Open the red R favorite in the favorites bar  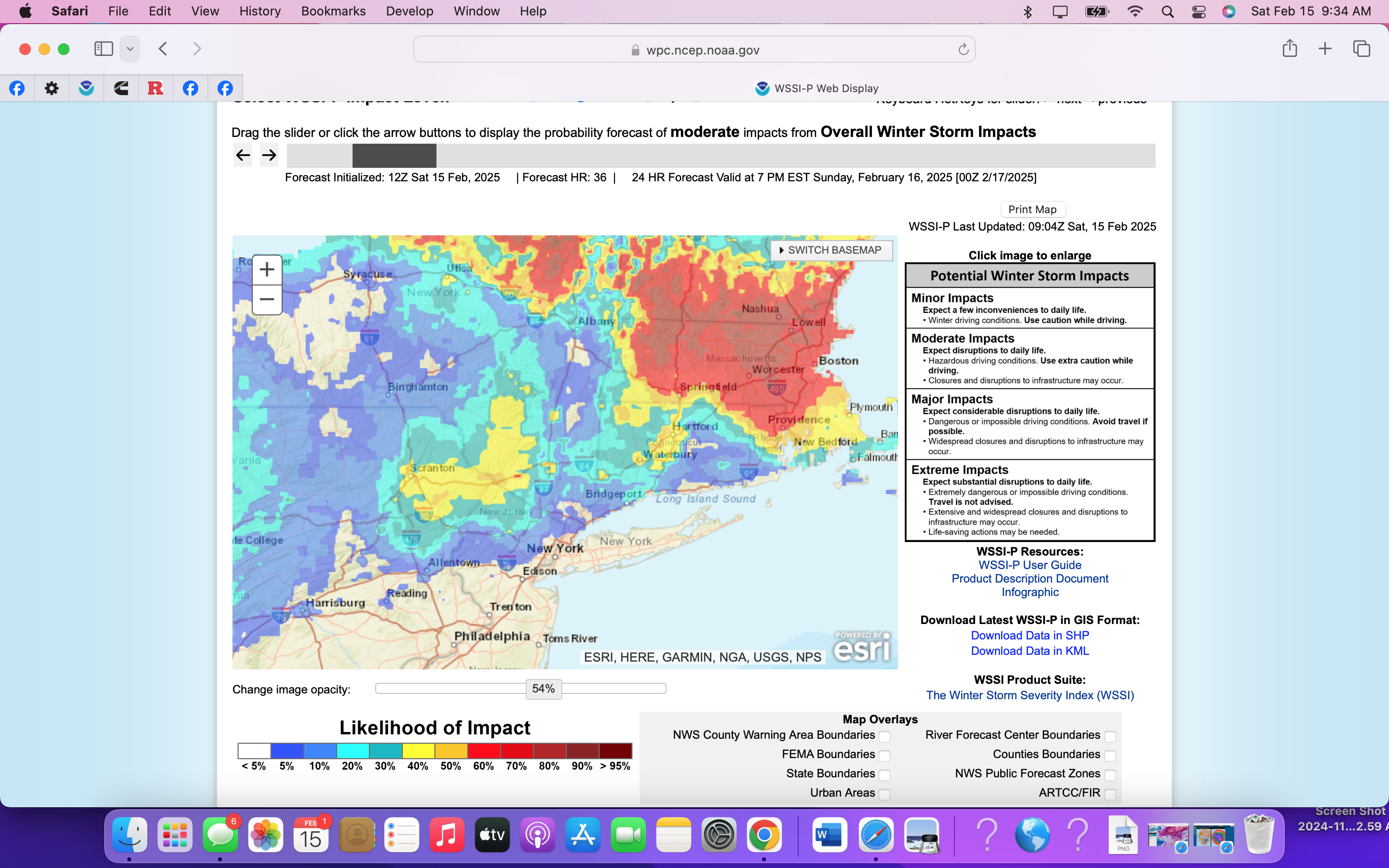(156, 88)
